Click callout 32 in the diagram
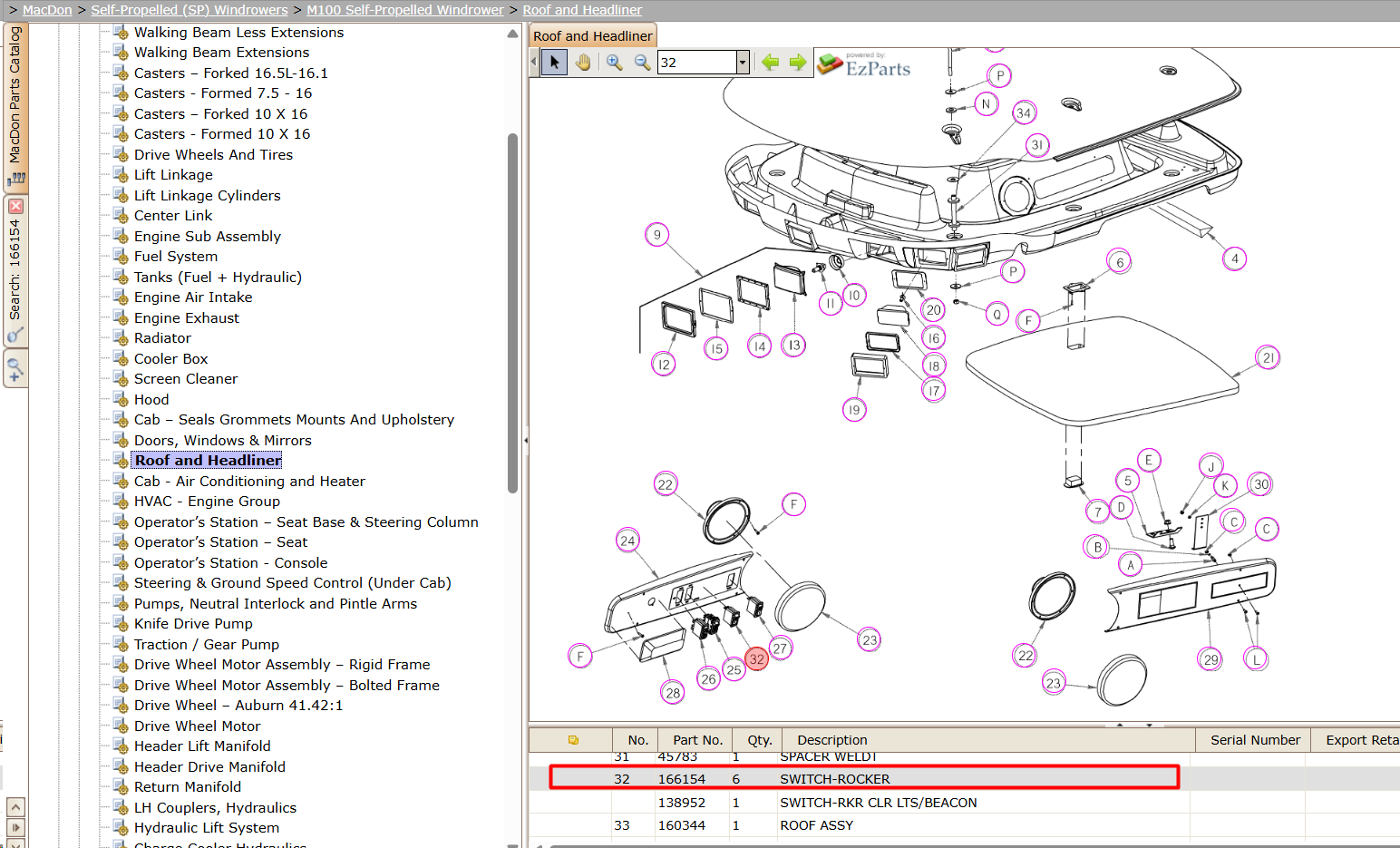The image size is (1400, 848). (x=757, y=659)
